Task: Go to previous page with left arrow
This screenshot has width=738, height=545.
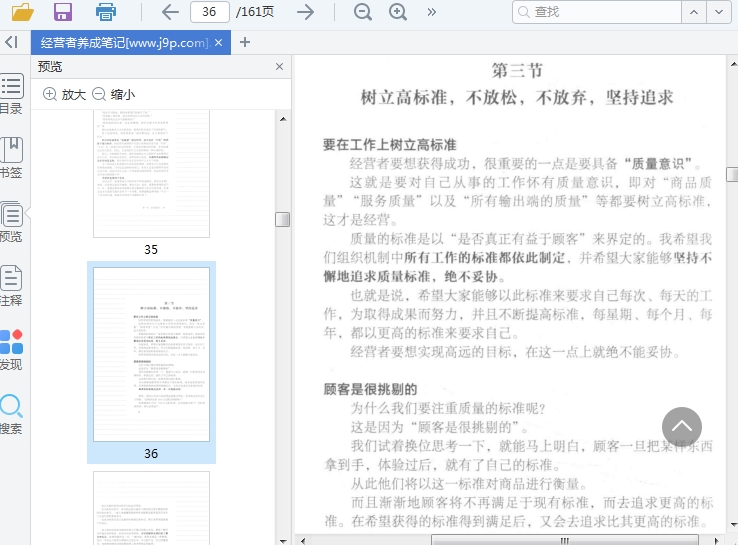Action: (170, 12)
